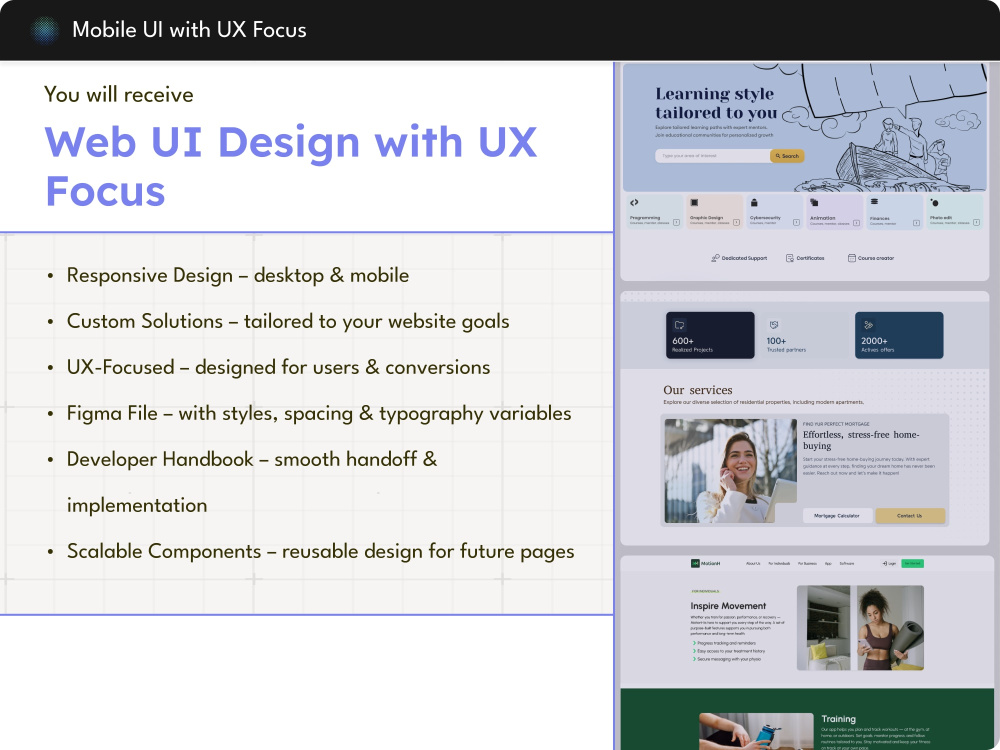Click the Programming code brackets icon
This screenshot has width=1000, height=750.
point(634,203)
